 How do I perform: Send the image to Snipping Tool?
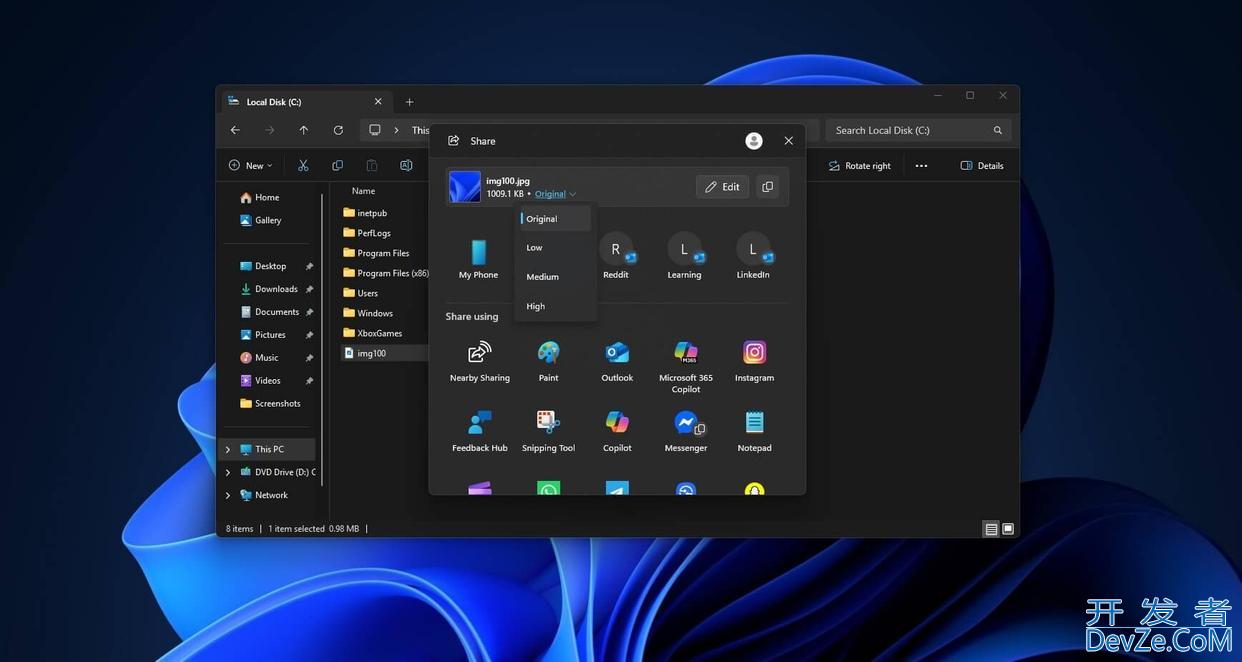[548, 432]
